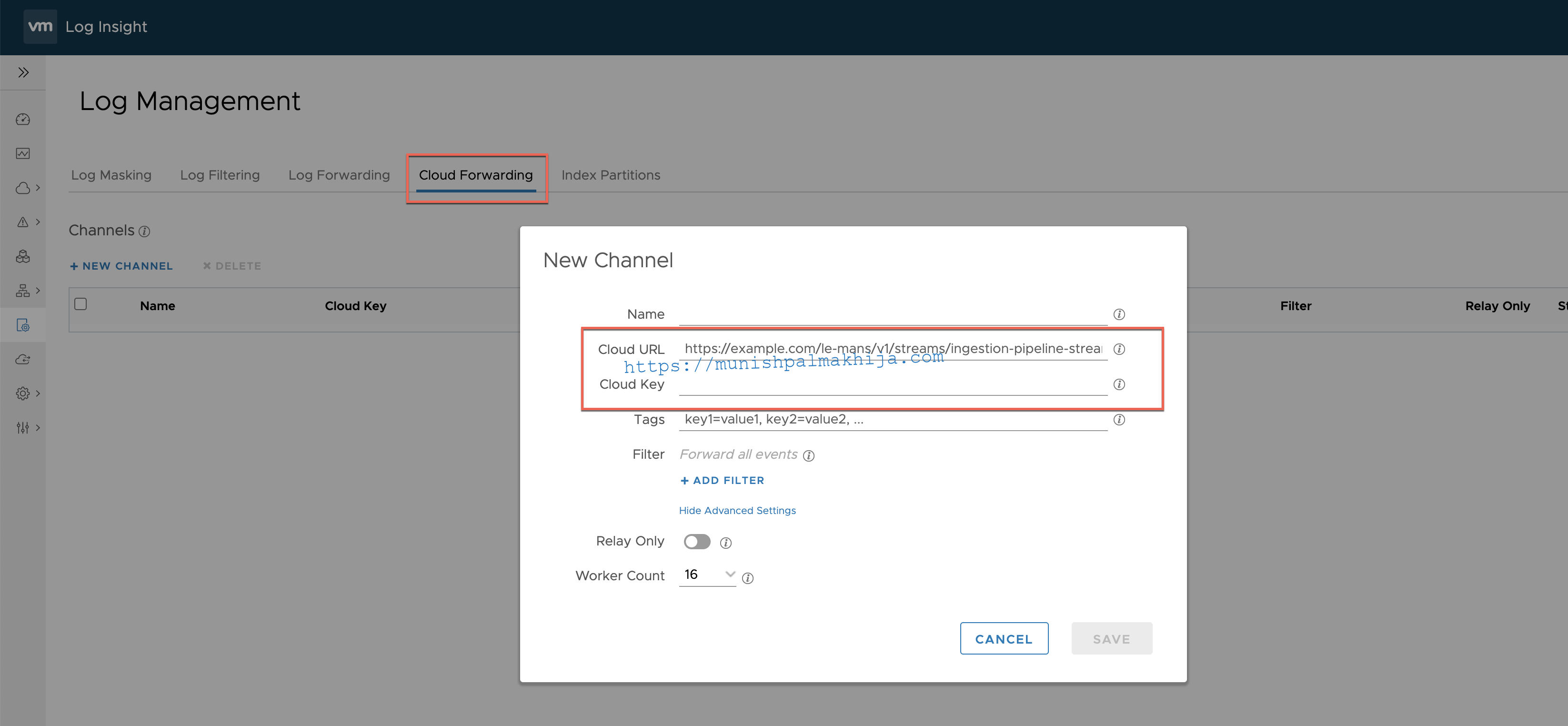Check the select-all channels checkbox

pos(80,303)
